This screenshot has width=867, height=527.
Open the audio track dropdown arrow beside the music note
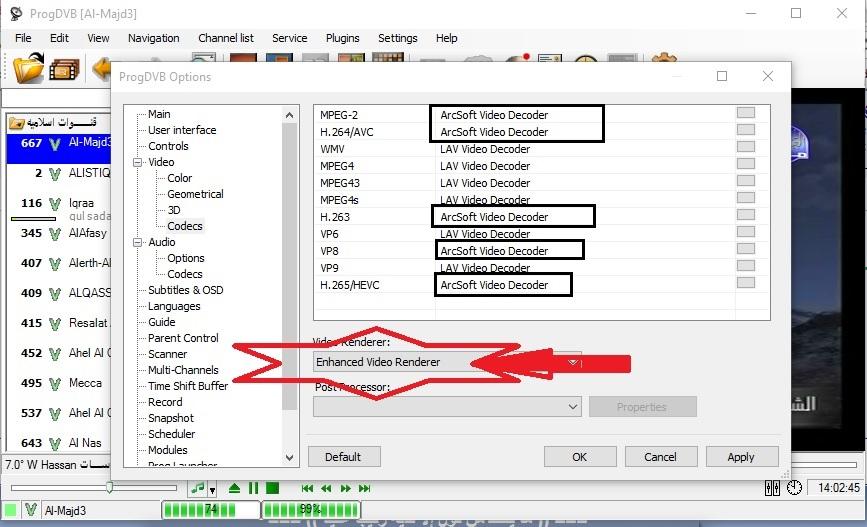(x=212, y=490)
